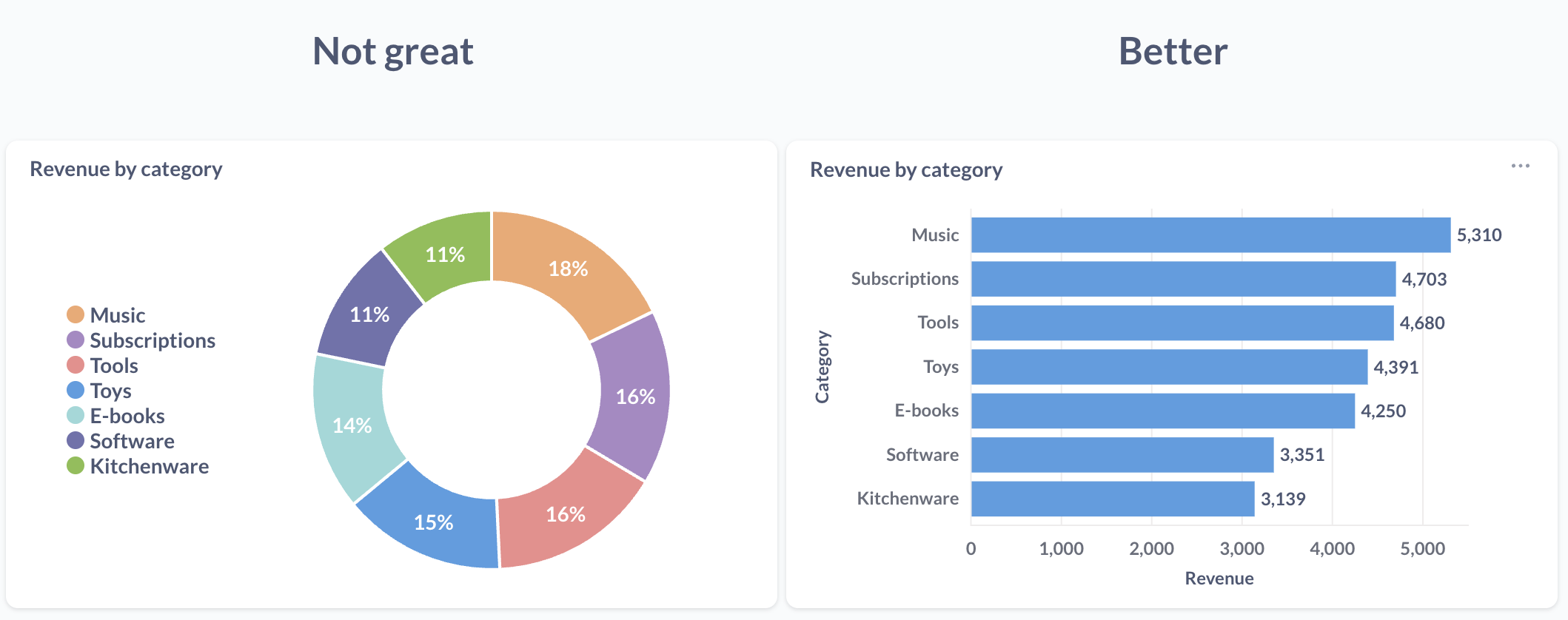This screenshot has width=1568, height=620.
Task: Click the Kitchenware bar showing 3,139
Action: click(1112, 499)
